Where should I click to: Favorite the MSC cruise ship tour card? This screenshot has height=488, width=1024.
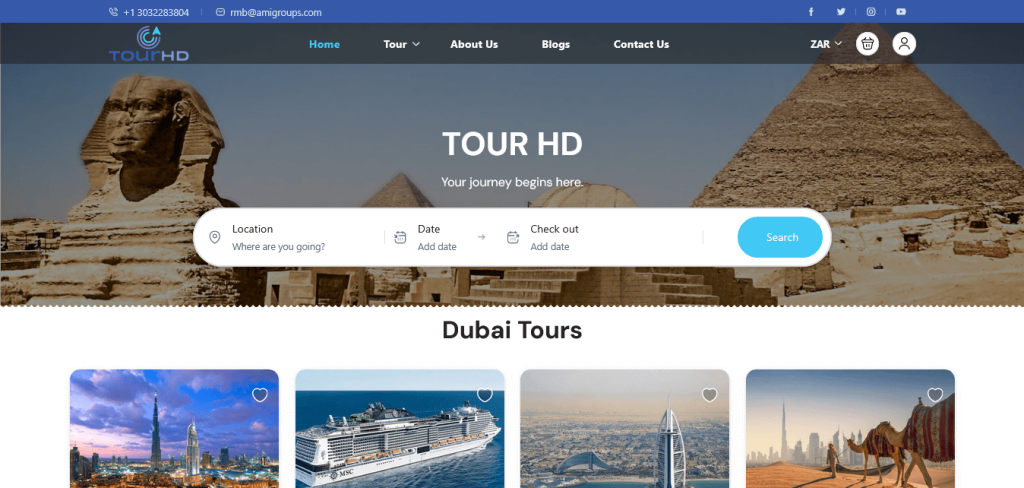coord(485,395)
